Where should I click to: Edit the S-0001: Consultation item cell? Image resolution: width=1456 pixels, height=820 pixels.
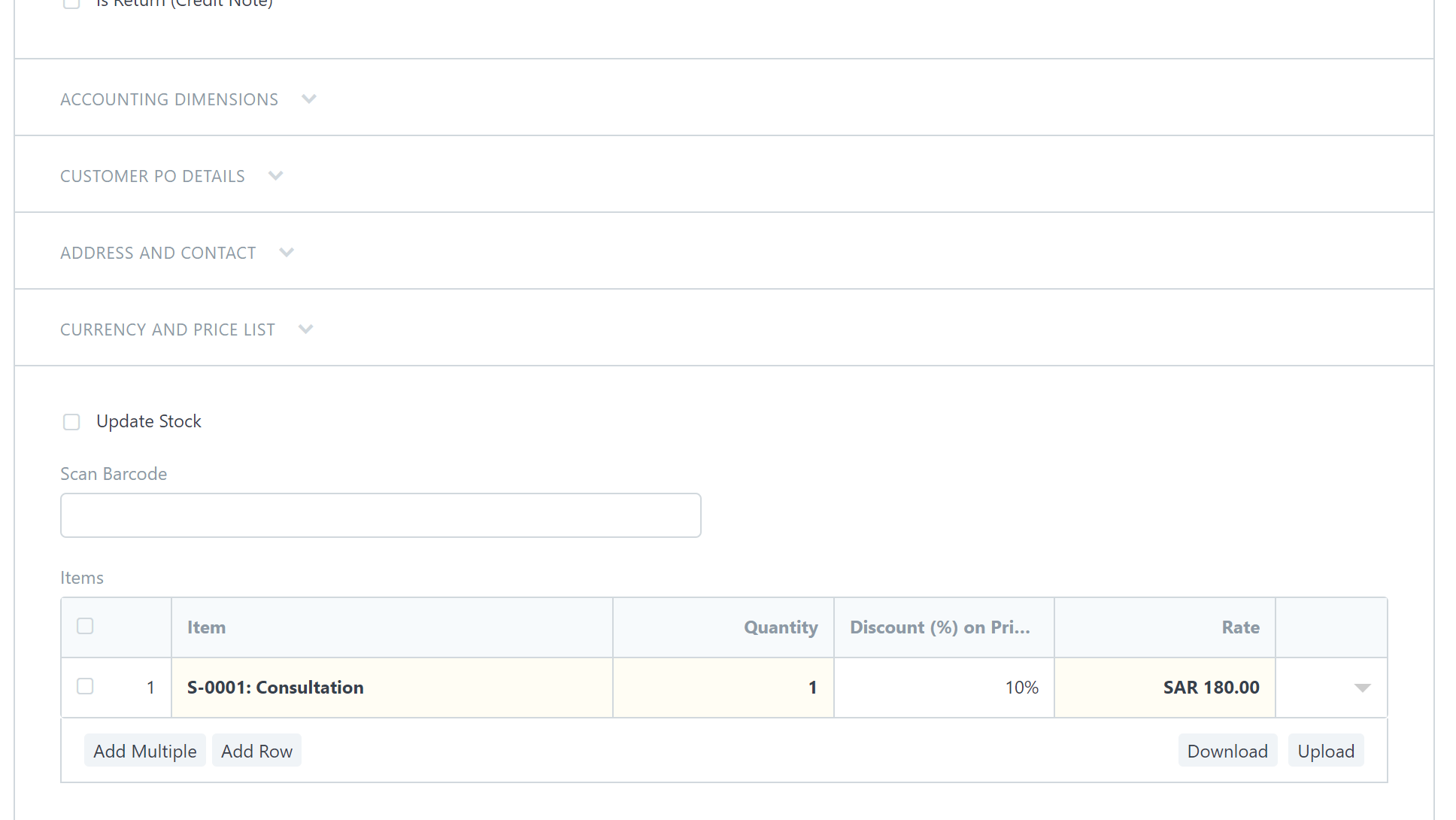(391, 687)
